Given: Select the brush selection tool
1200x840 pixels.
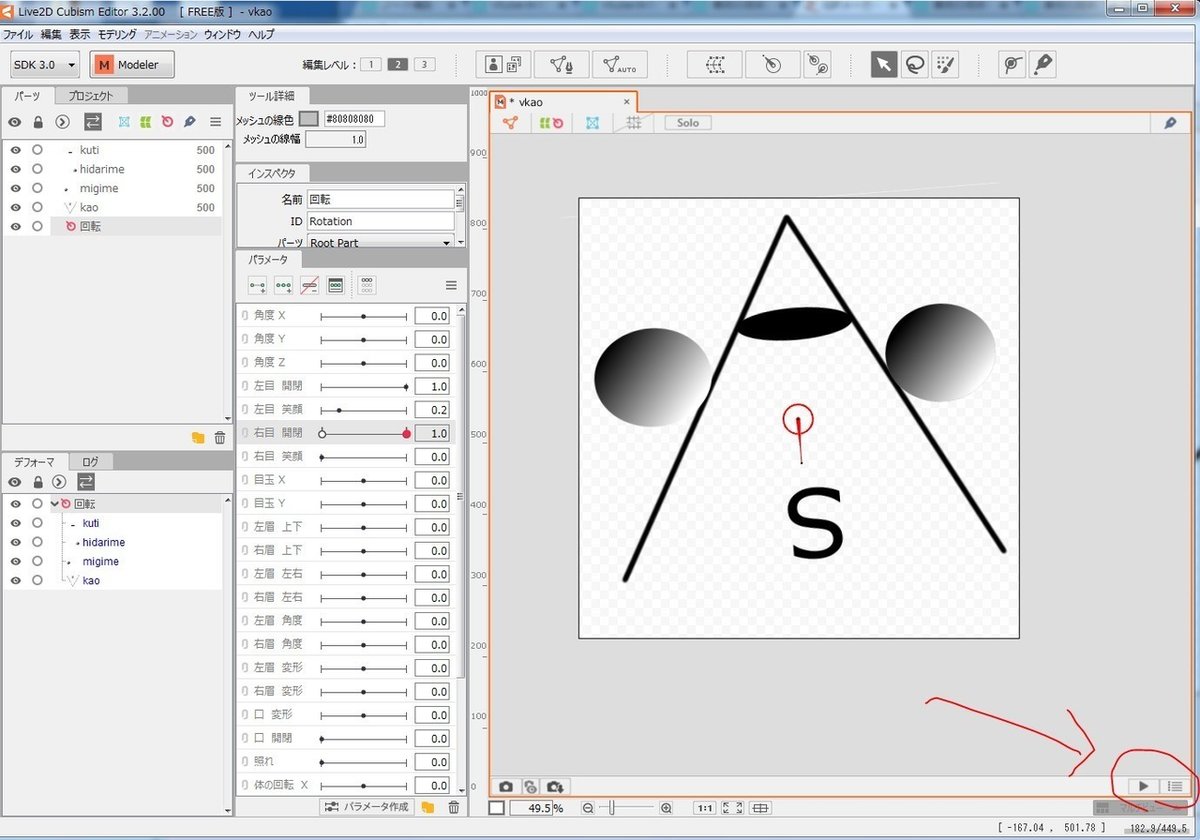Looking at the screenshot, I should click(x=944, y=65).
